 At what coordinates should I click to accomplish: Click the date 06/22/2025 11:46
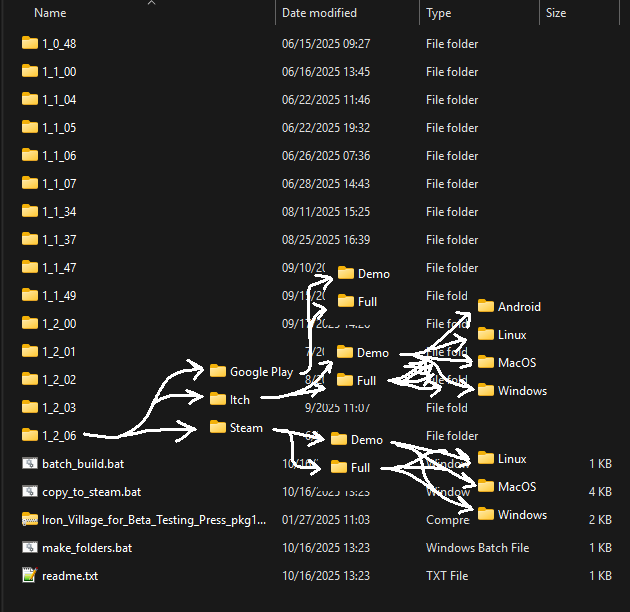pyautogui.click(x=326, y=100)
